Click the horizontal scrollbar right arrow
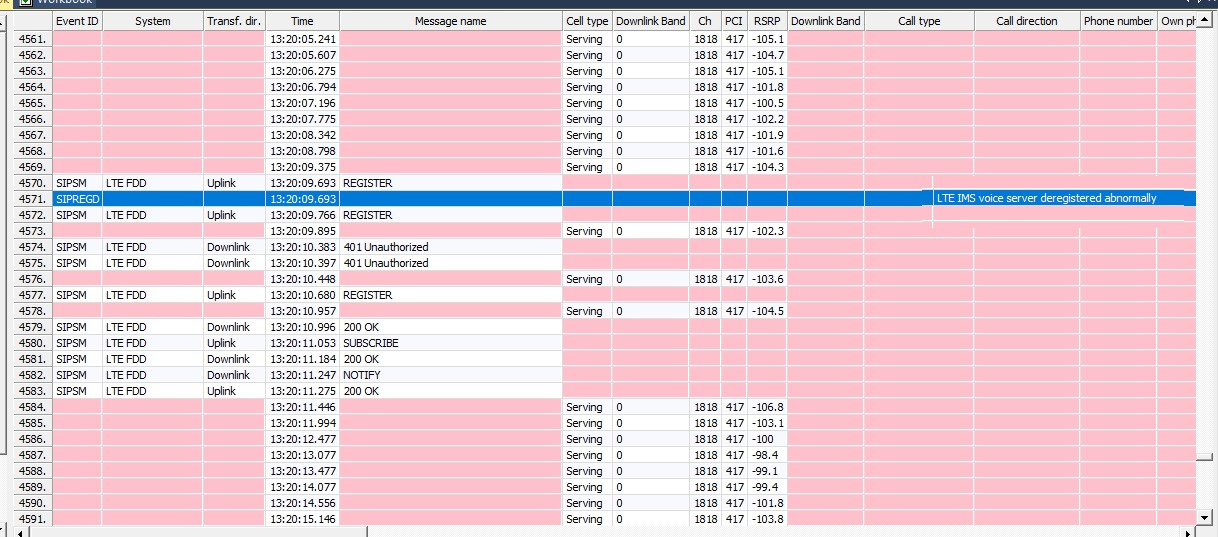This screenshot has width=1218, height=537. pyautogui.click(x=1187, y=531)
